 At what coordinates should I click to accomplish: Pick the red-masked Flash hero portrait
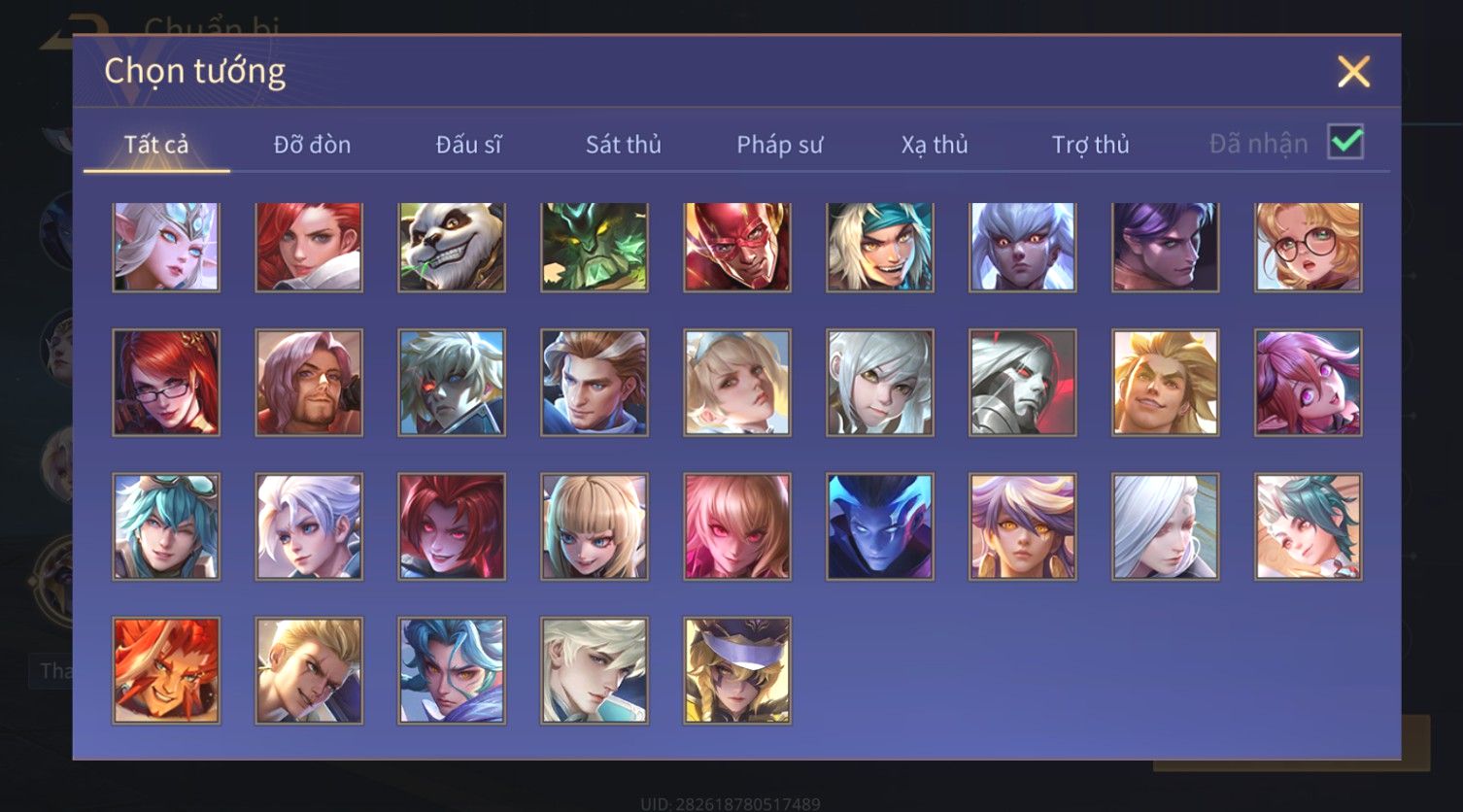click(737, 247)
